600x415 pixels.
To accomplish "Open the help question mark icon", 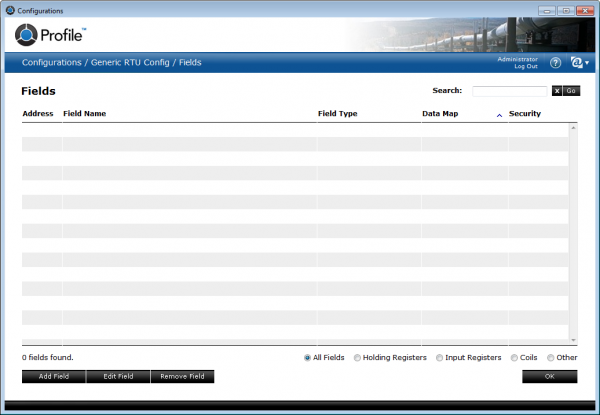I will point(555,63).
